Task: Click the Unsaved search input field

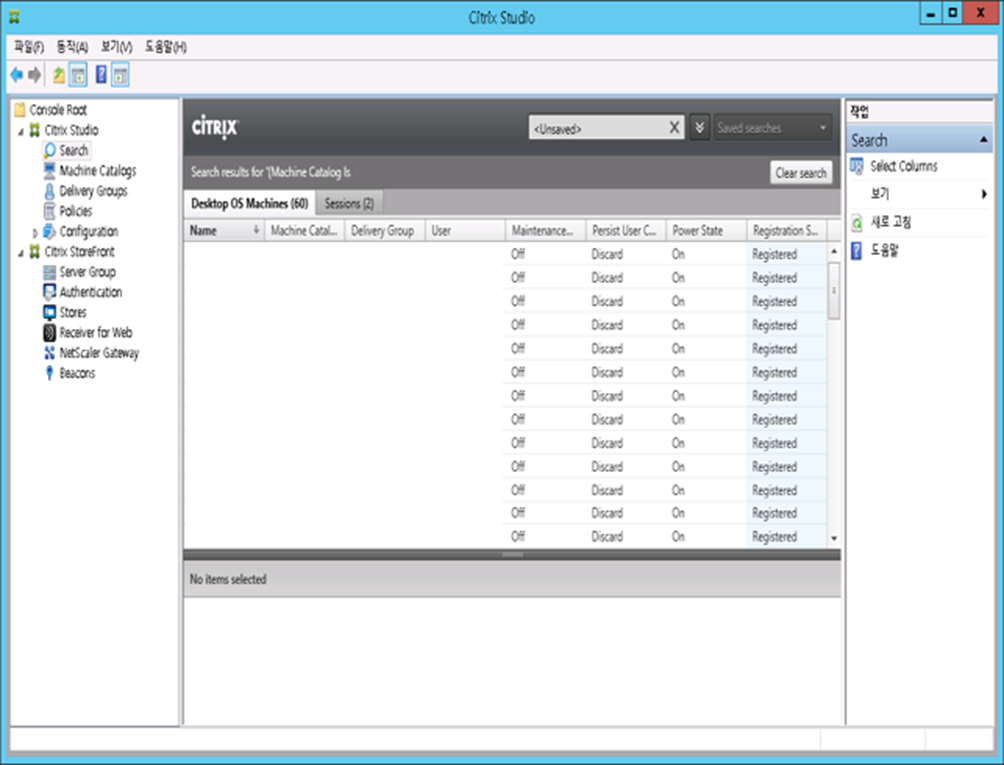Action: (599, 128)
